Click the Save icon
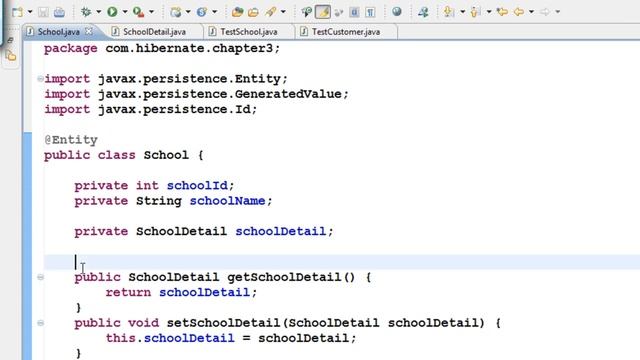The height and width of the screenshot is (360, 640). [43, 12]
